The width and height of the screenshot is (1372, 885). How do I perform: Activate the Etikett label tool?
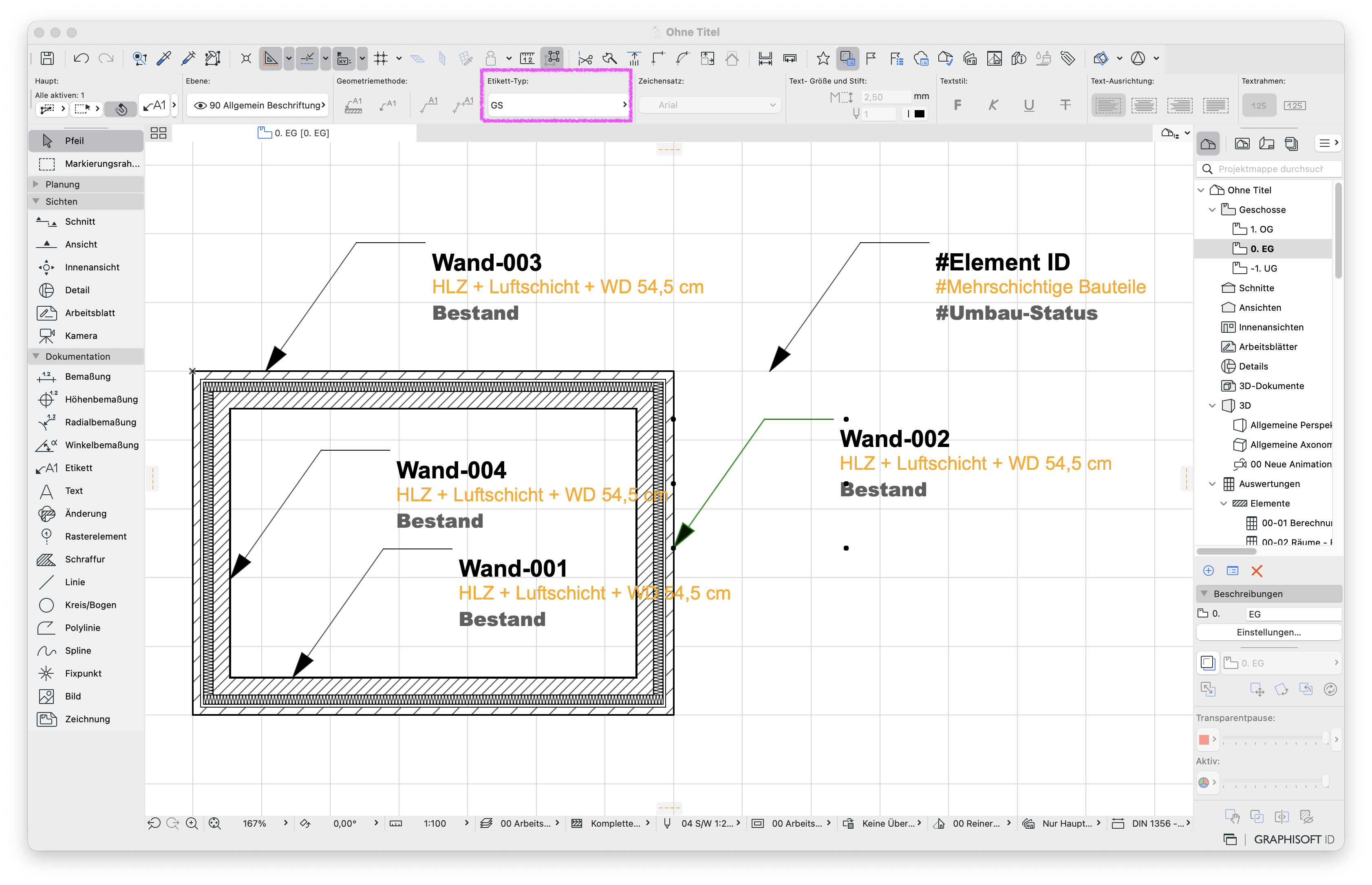click(86, 468)
